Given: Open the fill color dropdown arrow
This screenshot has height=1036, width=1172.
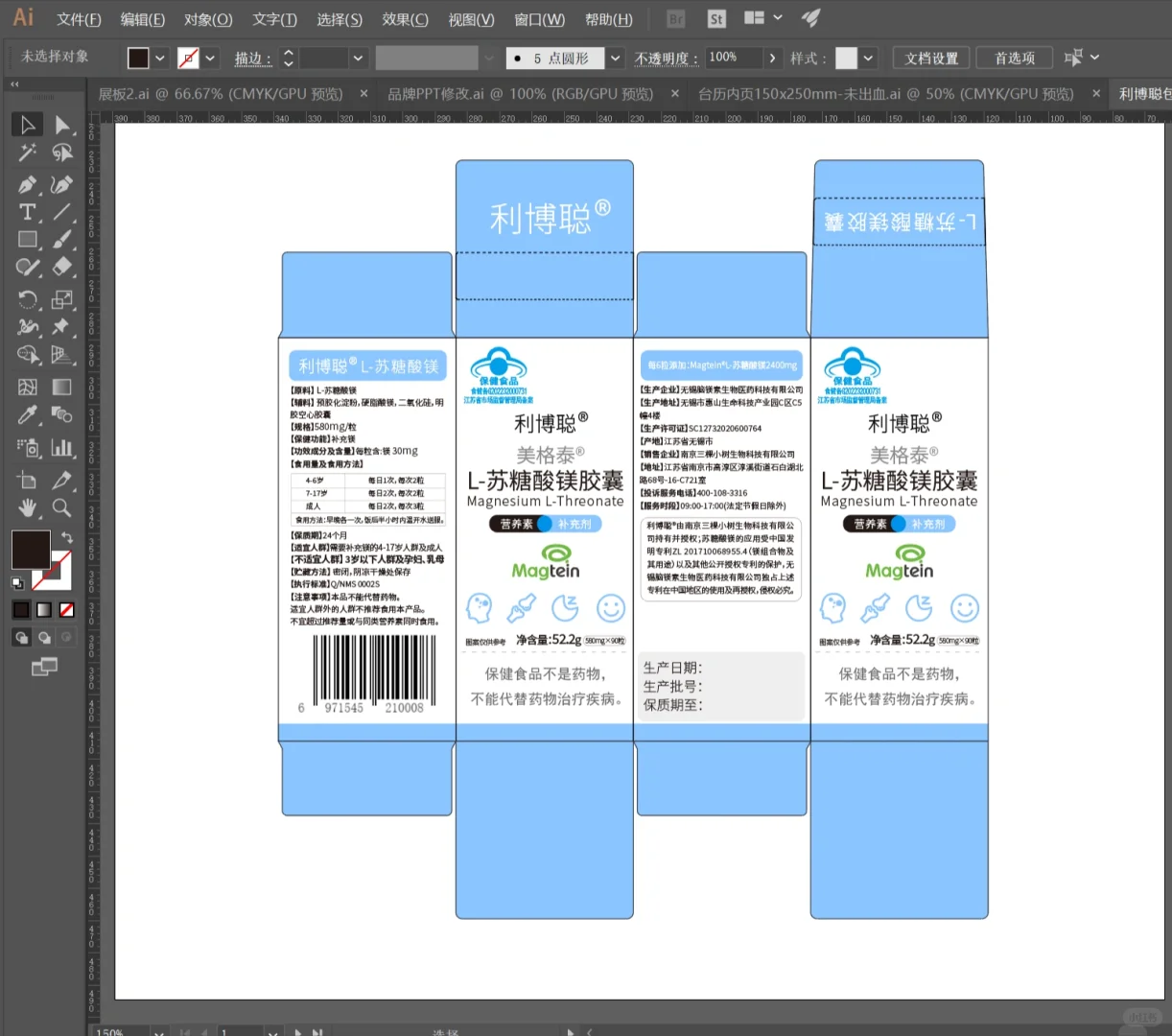Looking at the screenshot, I should 160,58.
